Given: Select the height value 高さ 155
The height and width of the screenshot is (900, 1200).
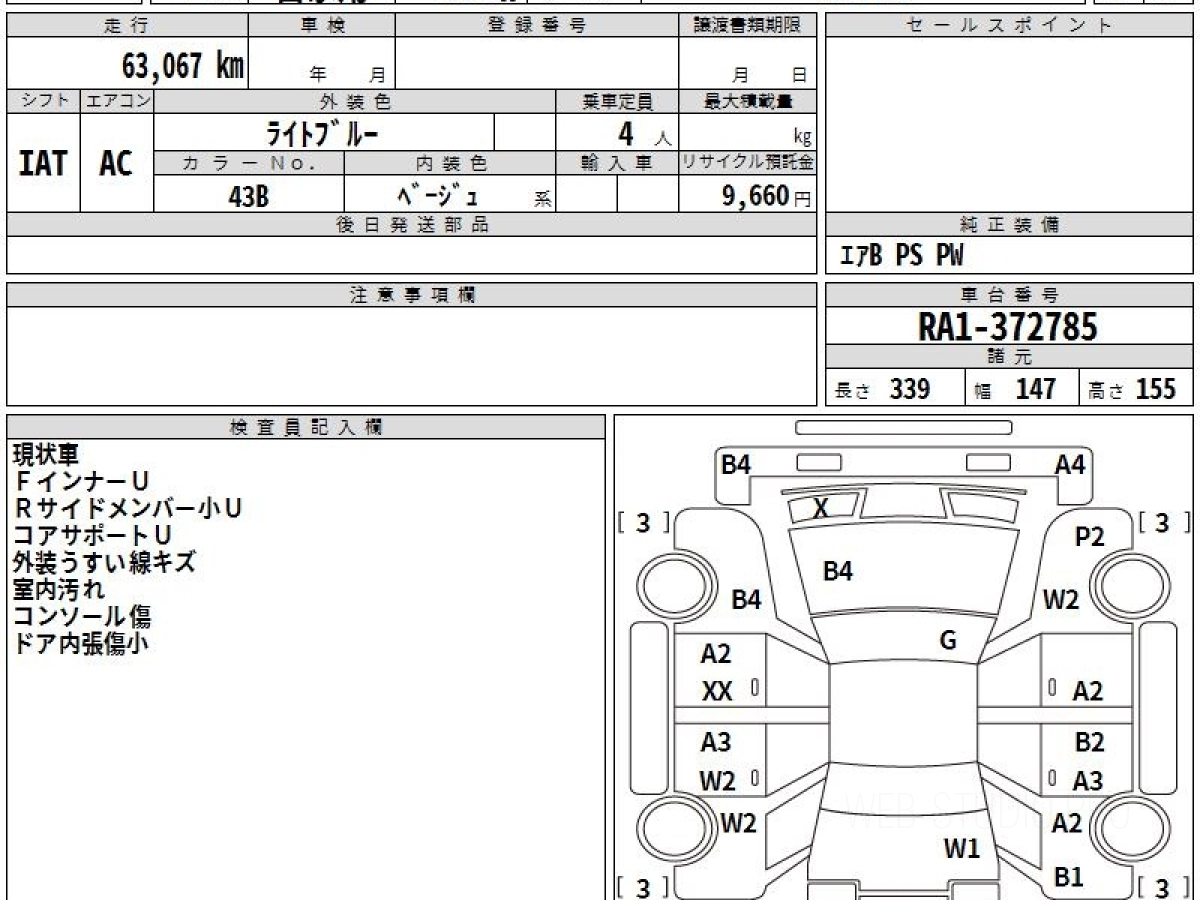Looking at the screenshot, I should point(1132,389).
